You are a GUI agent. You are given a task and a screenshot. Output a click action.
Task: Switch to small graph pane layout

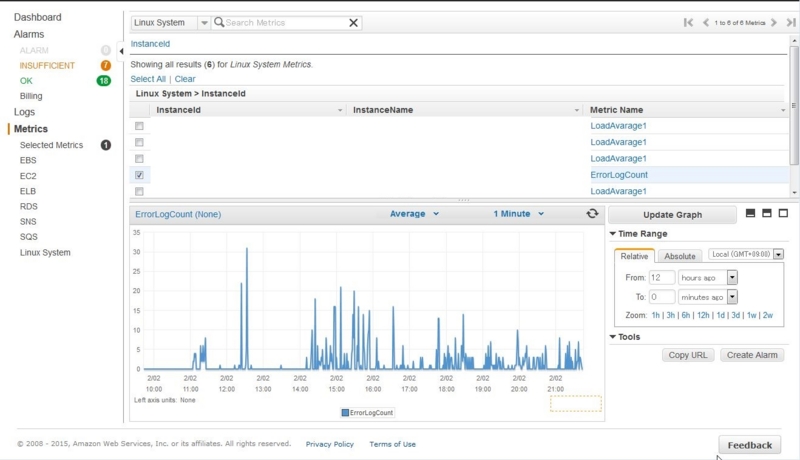click(751, 213)
